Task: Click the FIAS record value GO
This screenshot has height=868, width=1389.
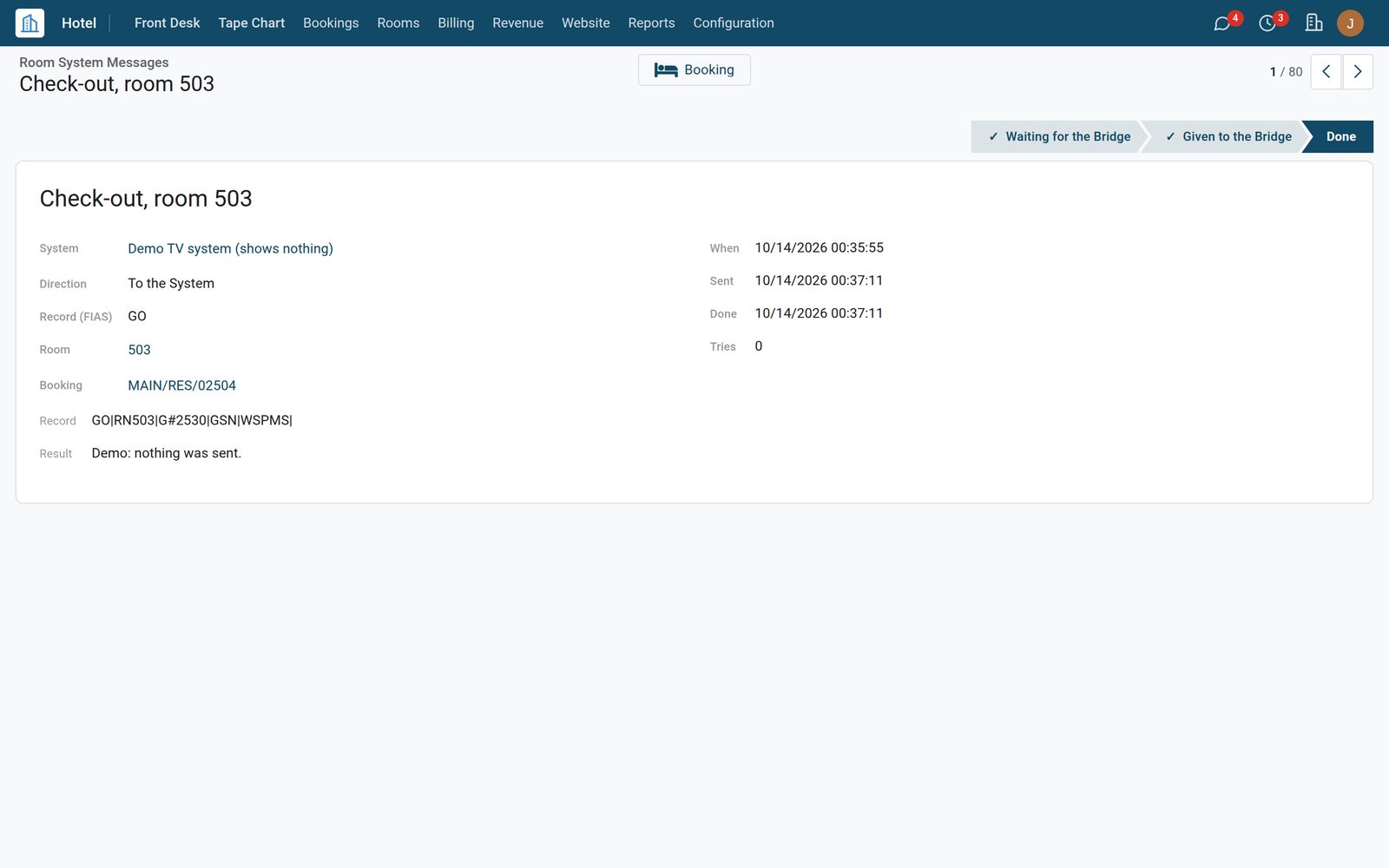Action: (137, 316)
